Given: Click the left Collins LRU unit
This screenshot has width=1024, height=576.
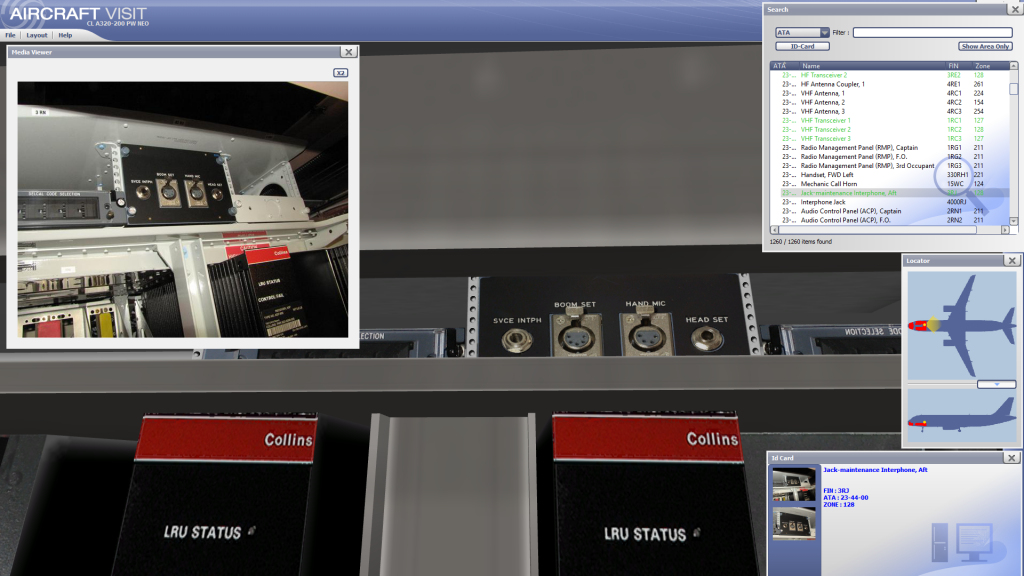Looking at the screenshot, I should click(x=216, y=494).
